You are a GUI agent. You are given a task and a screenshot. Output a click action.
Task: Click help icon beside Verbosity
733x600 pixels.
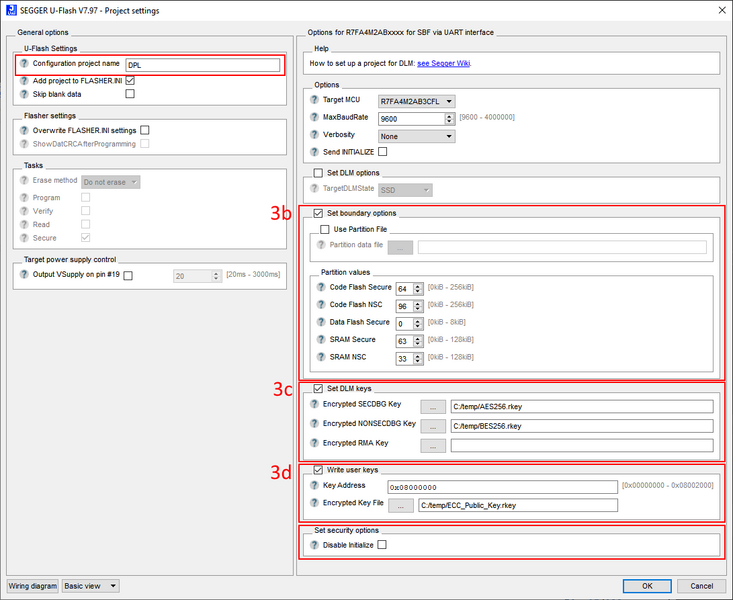pos(315,134)
